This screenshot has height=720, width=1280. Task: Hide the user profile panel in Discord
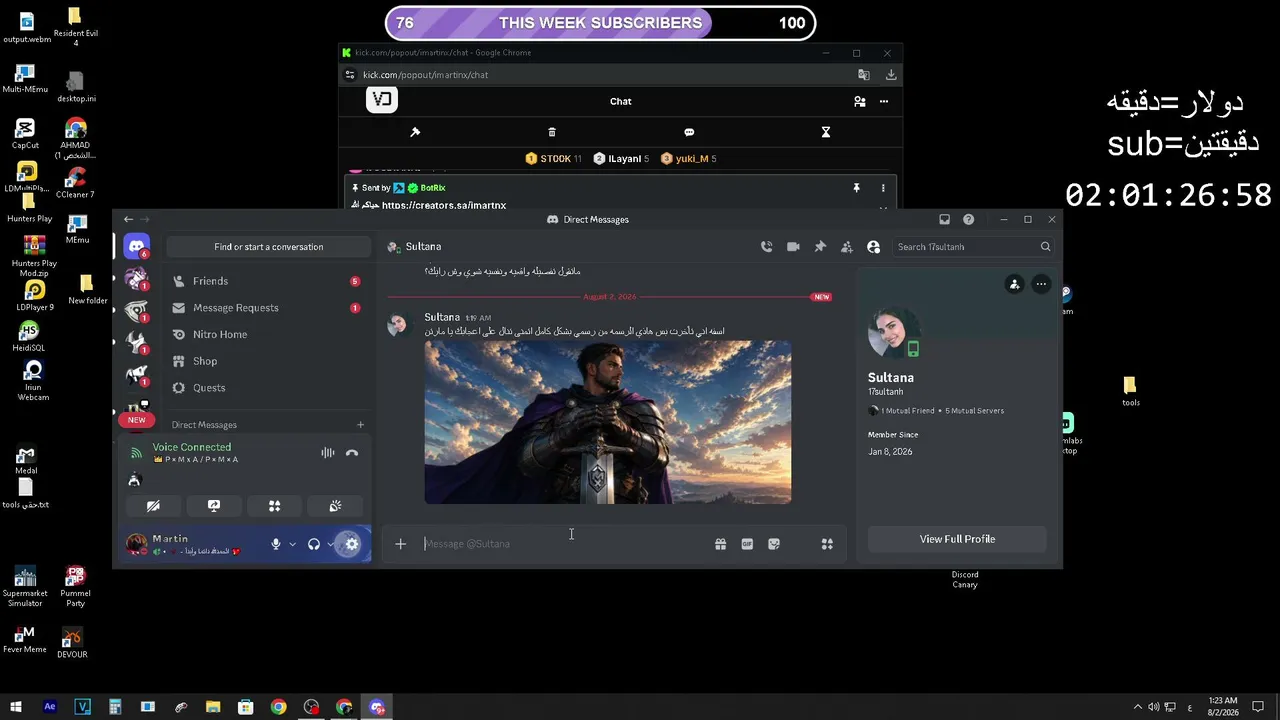pos(874,247)
